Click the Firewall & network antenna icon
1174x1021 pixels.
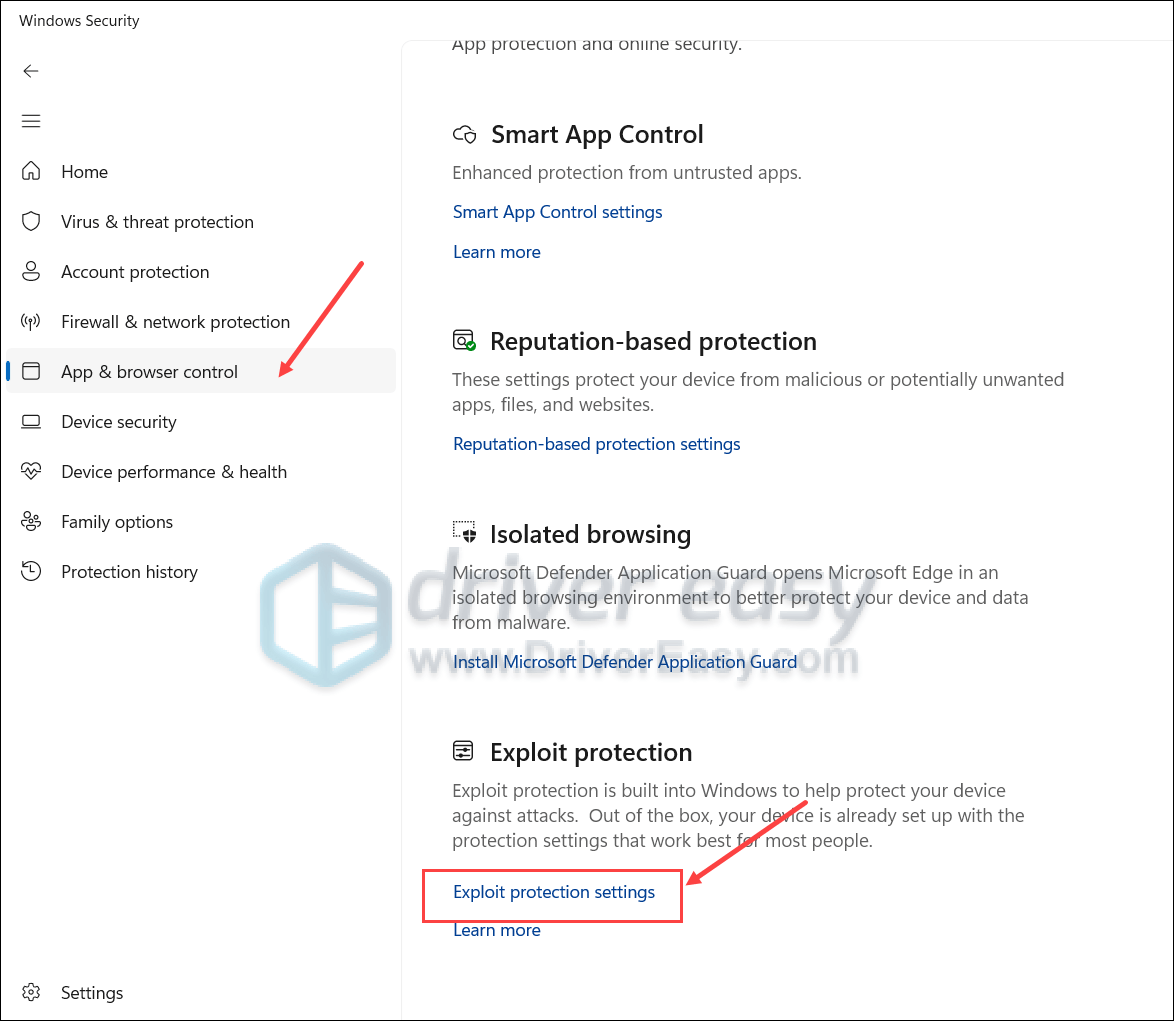[31, 322]
